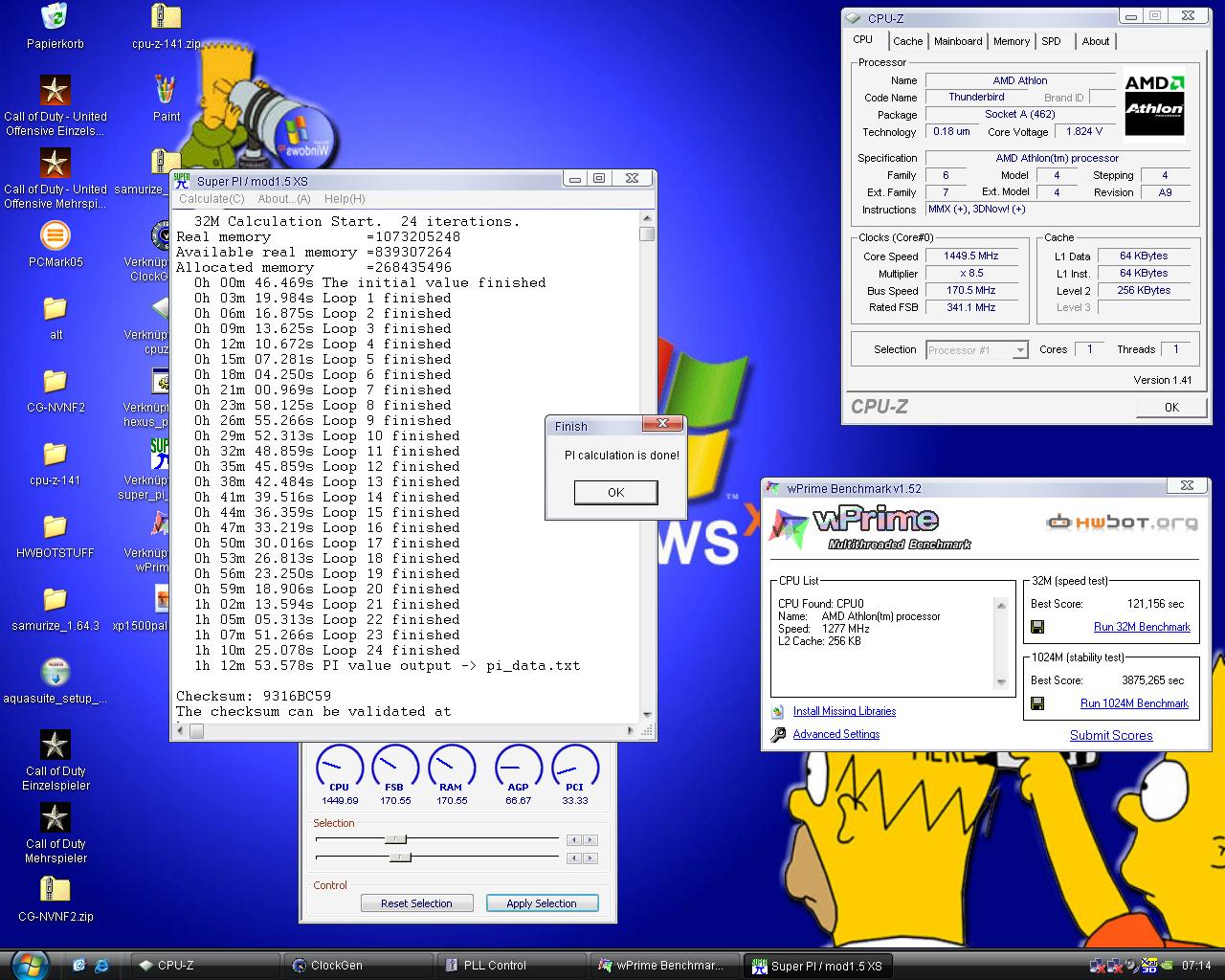
Task: Click the save icon for 32M score in wPrime
Action: point(1037,628)
